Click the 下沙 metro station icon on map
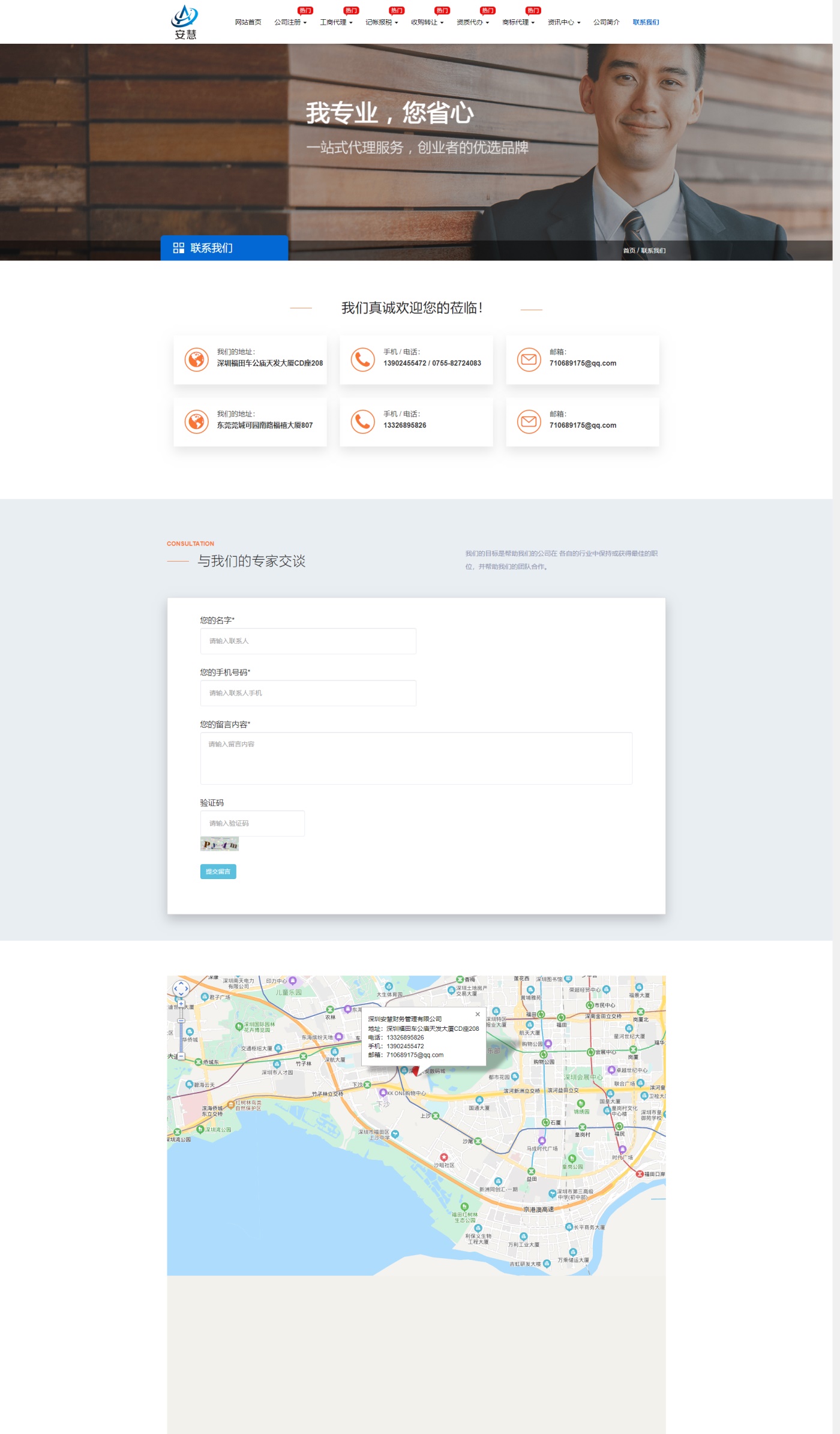This screenshot has width=840, height=1434. (367, 1085)
